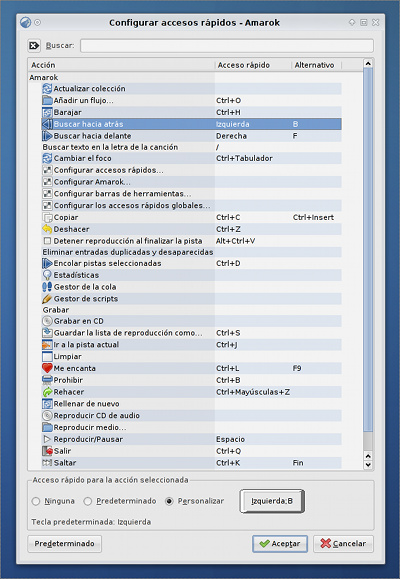Open the Amarok window menu icon in titlebar
400x579 pixels.
coord(25,23)
